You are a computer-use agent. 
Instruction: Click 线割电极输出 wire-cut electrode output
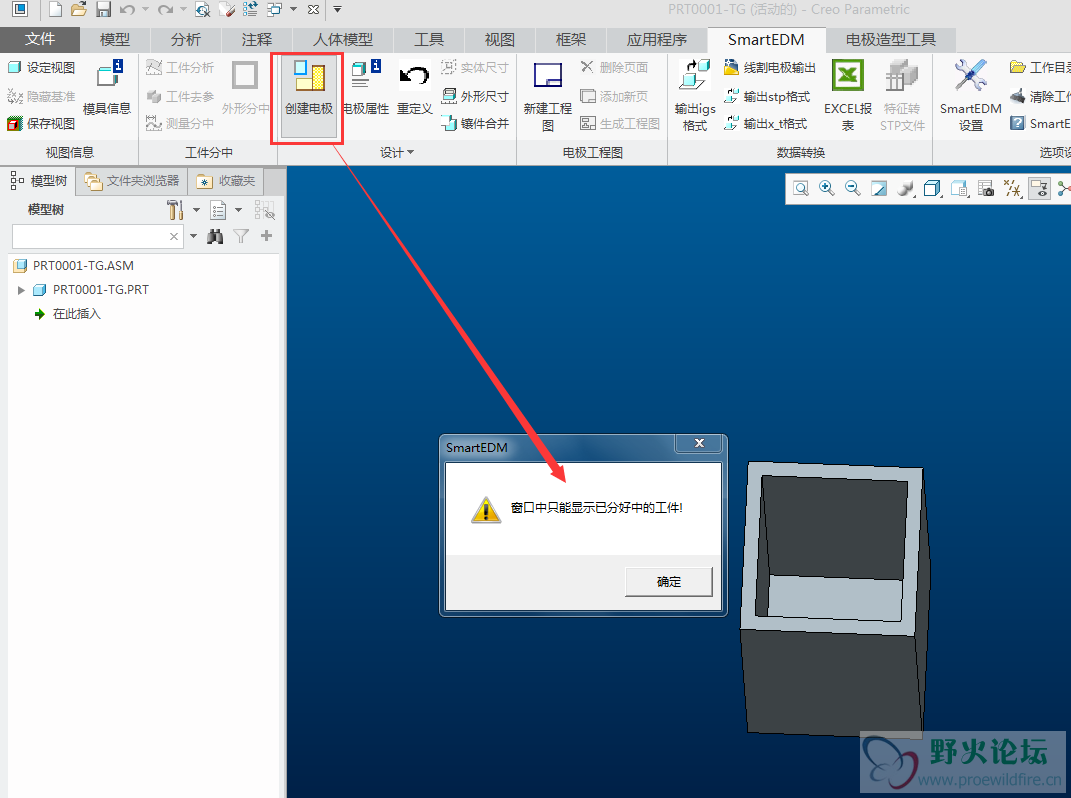point(770,68)
